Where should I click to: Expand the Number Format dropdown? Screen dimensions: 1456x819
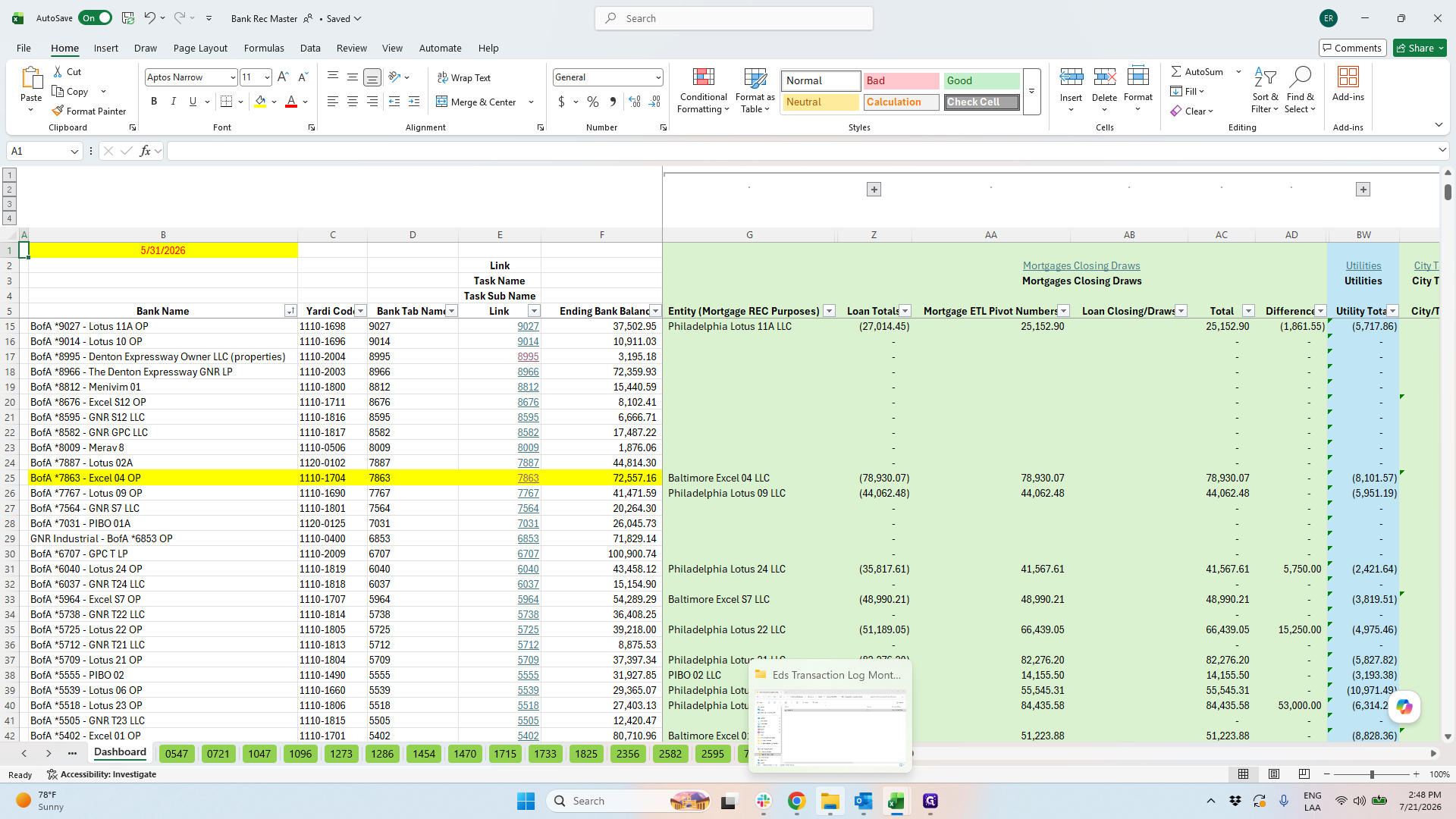click(657, 77)
